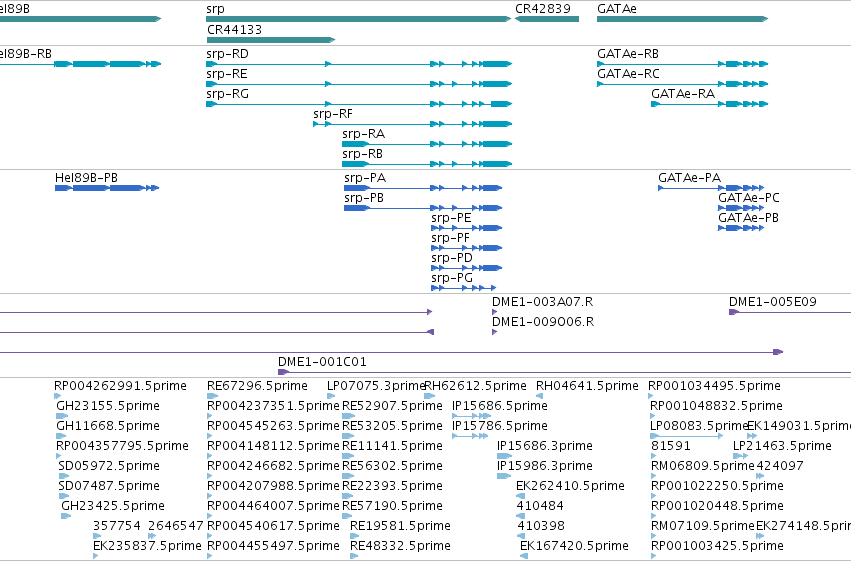Click the LP21463.5prime EST

740,456
